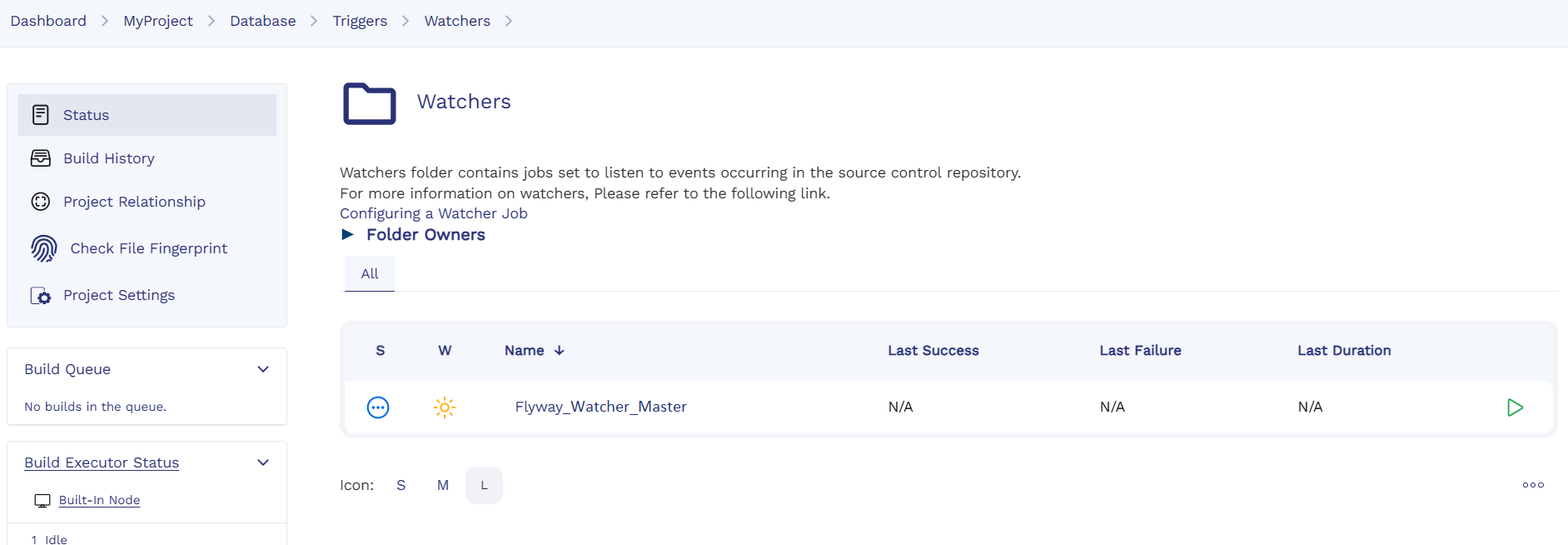The height and width of the screenshot is (545, 1568).
Task: Set icon size to Small
Action: pyautogui.click(x=401, y=485)
